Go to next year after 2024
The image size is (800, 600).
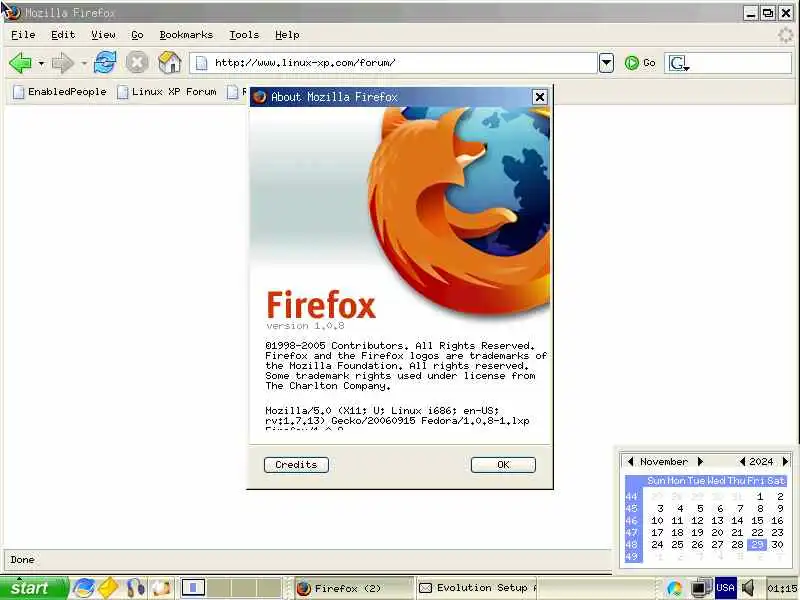click(x=785, y=462)
